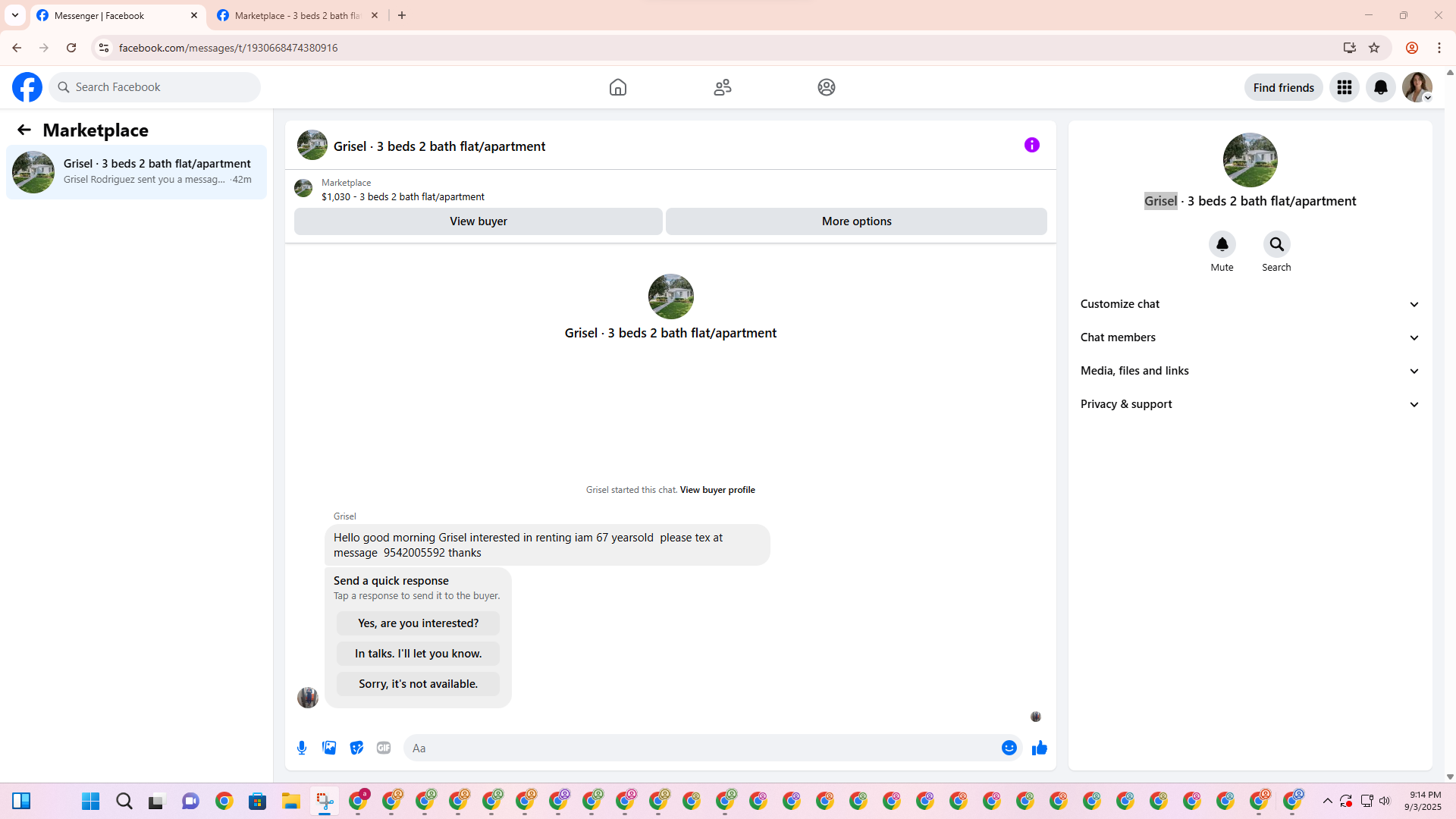
Task: Send quick response "Sorry, it's not available."
Action: pos(419,684)
